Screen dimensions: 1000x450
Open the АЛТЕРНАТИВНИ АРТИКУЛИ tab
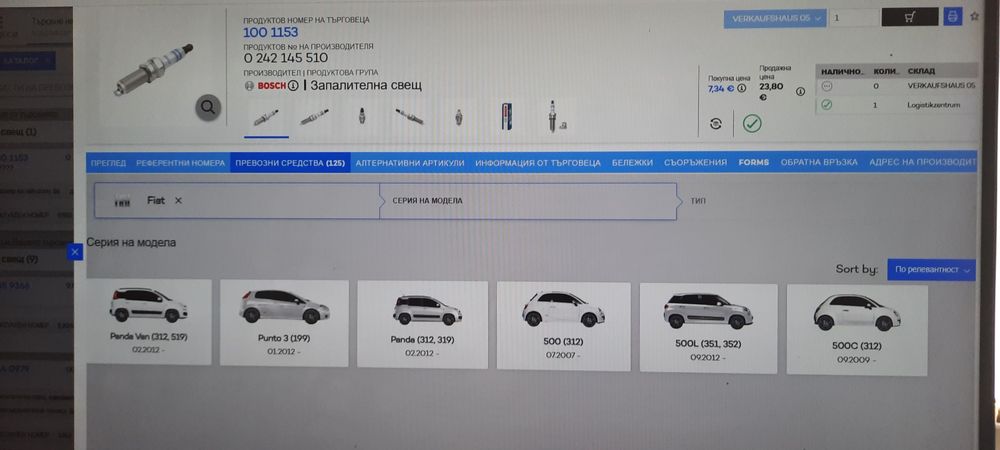pos(410,163)
